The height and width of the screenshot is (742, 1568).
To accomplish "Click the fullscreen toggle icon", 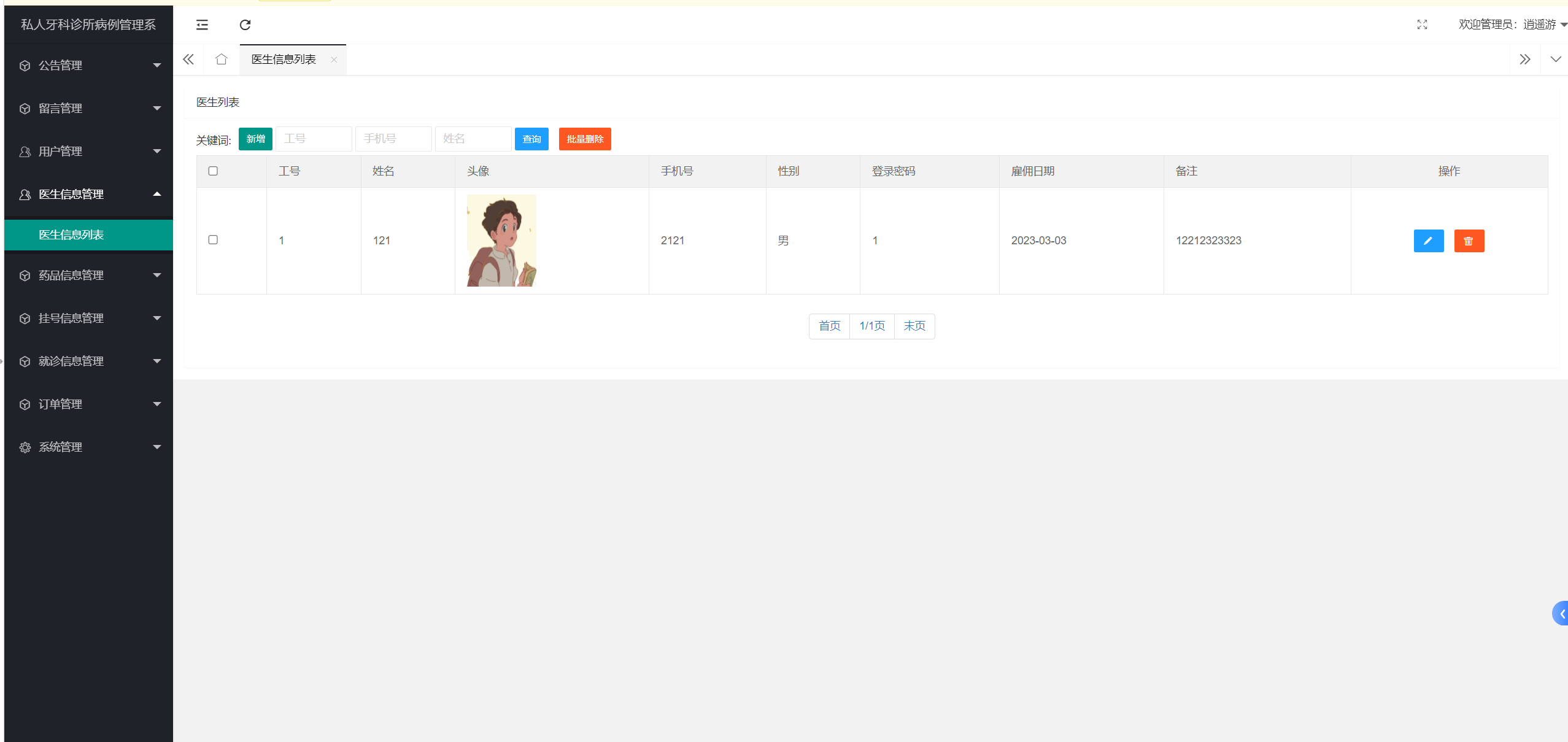I will pos(1422,25).
